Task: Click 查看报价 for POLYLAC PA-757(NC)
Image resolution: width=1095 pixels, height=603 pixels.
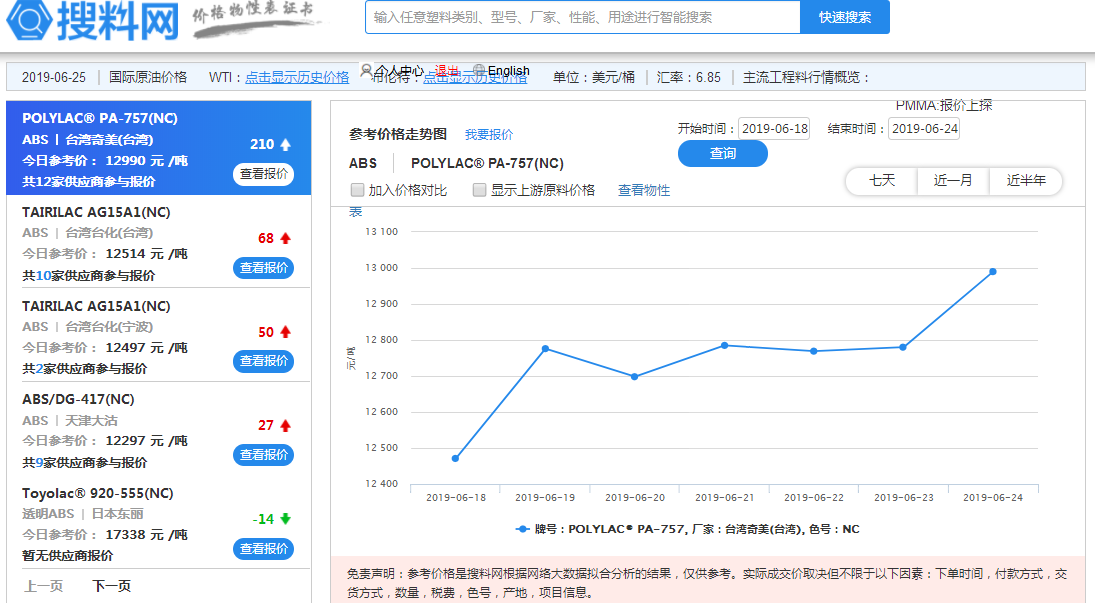Action: (263, 174)
